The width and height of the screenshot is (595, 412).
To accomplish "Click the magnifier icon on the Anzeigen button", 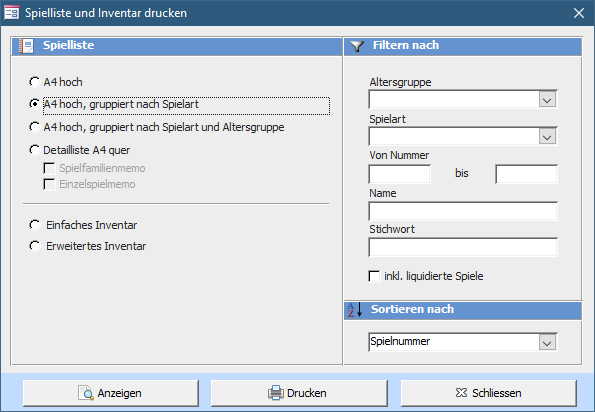I will (86, 393).
